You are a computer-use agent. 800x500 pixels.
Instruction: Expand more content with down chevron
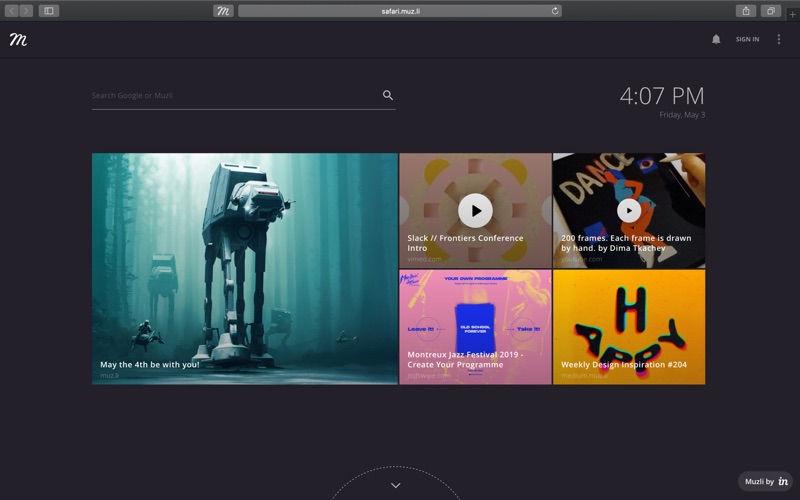pos(395,485)
